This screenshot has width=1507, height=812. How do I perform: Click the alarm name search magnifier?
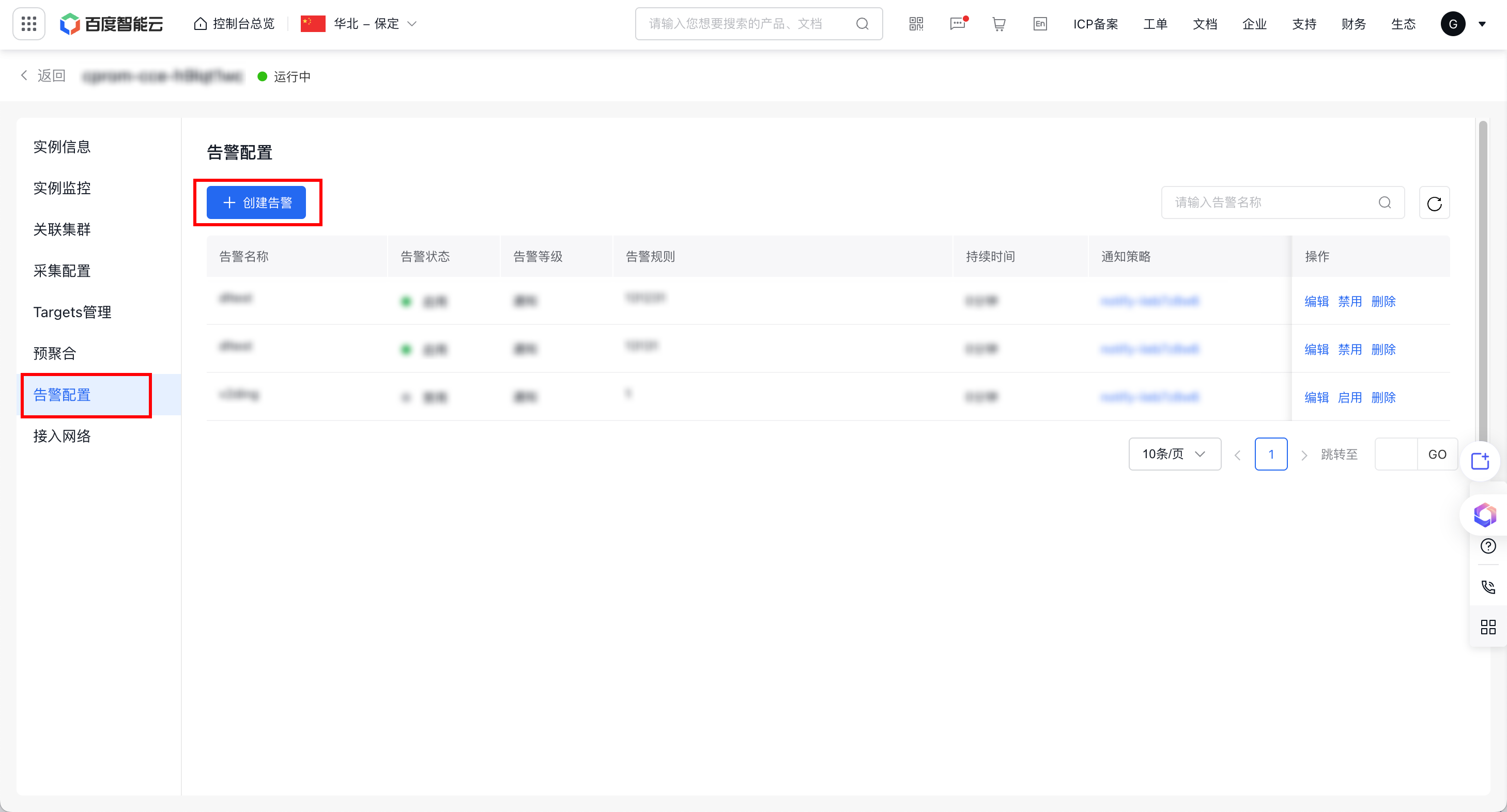pyautogui.click(x=1385, y=202)
